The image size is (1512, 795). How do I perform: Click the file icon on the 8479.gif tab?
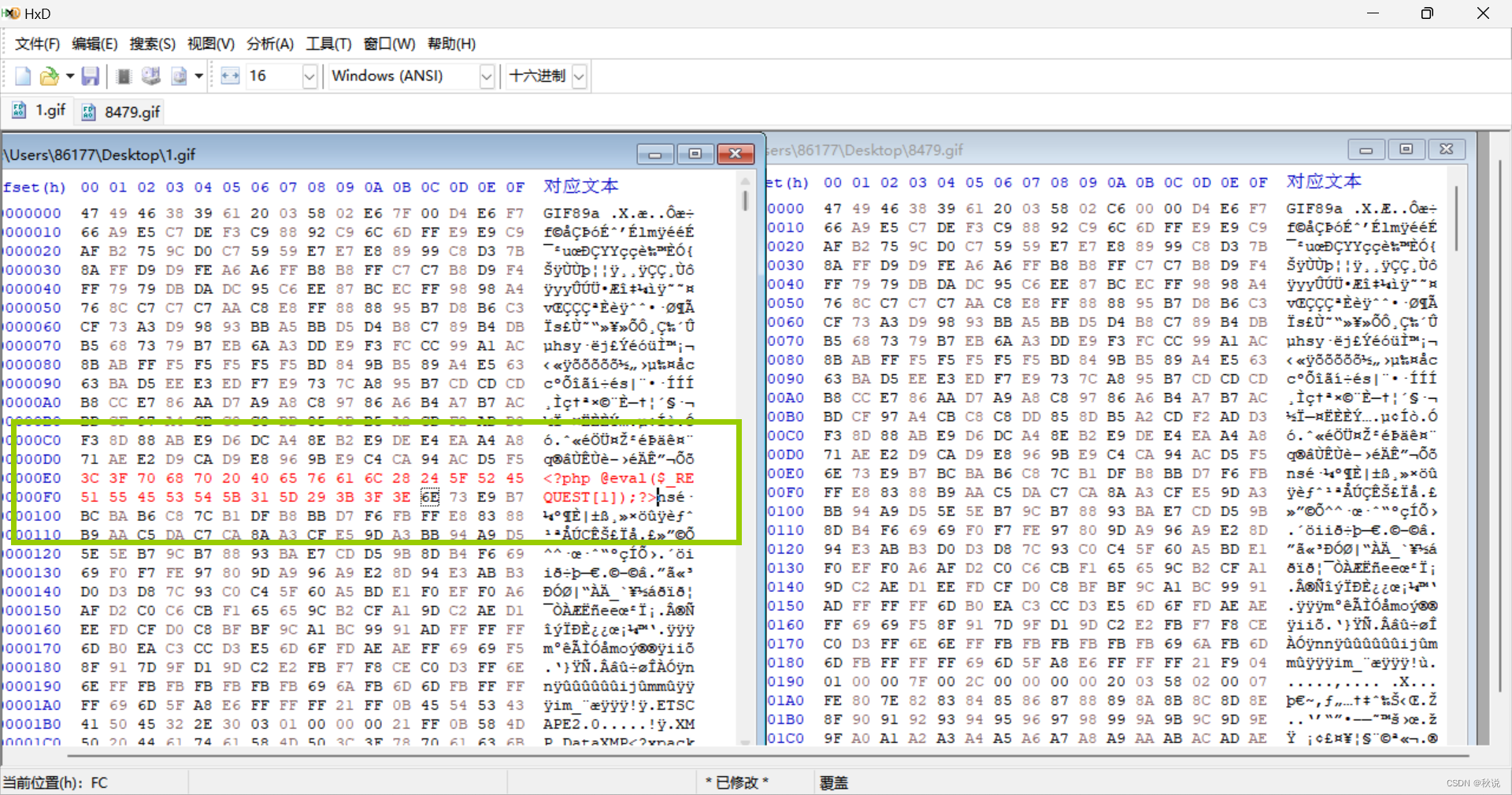point(89,113)
